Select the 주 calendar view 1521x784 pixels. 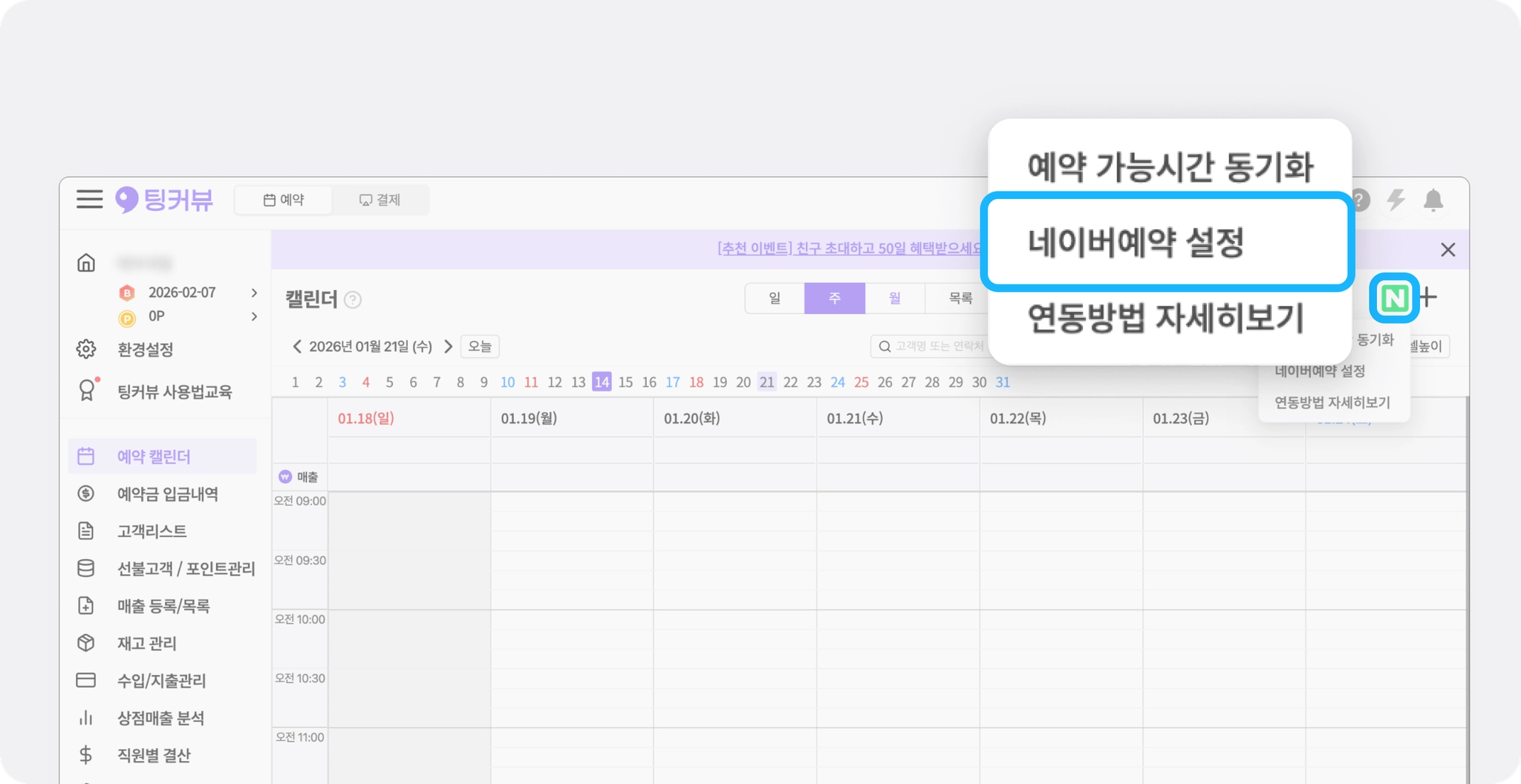835,298
